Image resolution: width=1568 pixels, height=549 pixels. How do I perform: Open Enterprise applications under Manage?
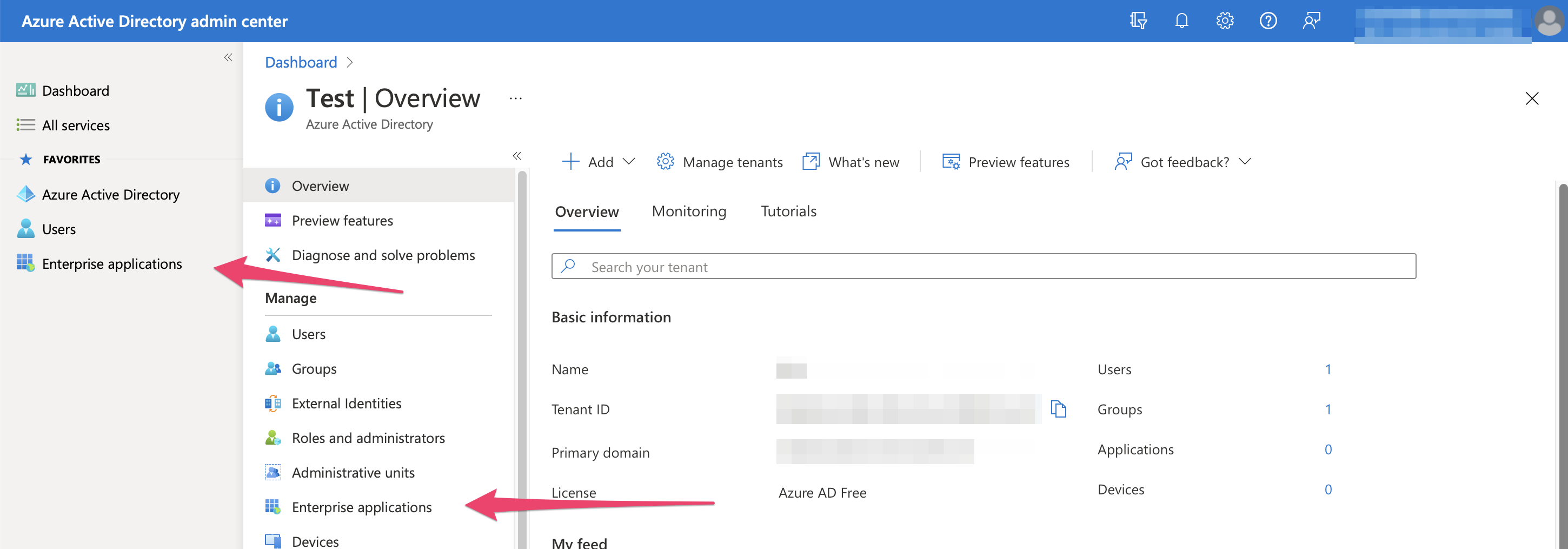click(362, 507)
